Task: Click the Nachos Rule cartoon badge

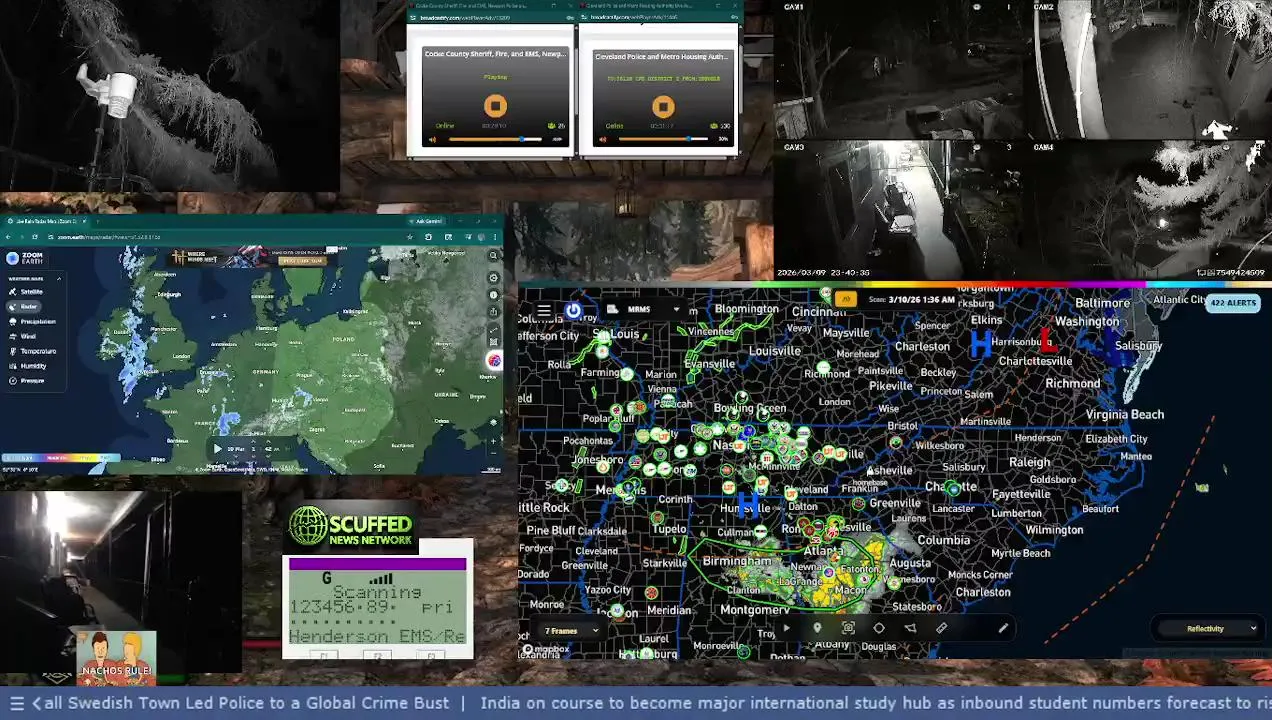Action: [116, 657]
